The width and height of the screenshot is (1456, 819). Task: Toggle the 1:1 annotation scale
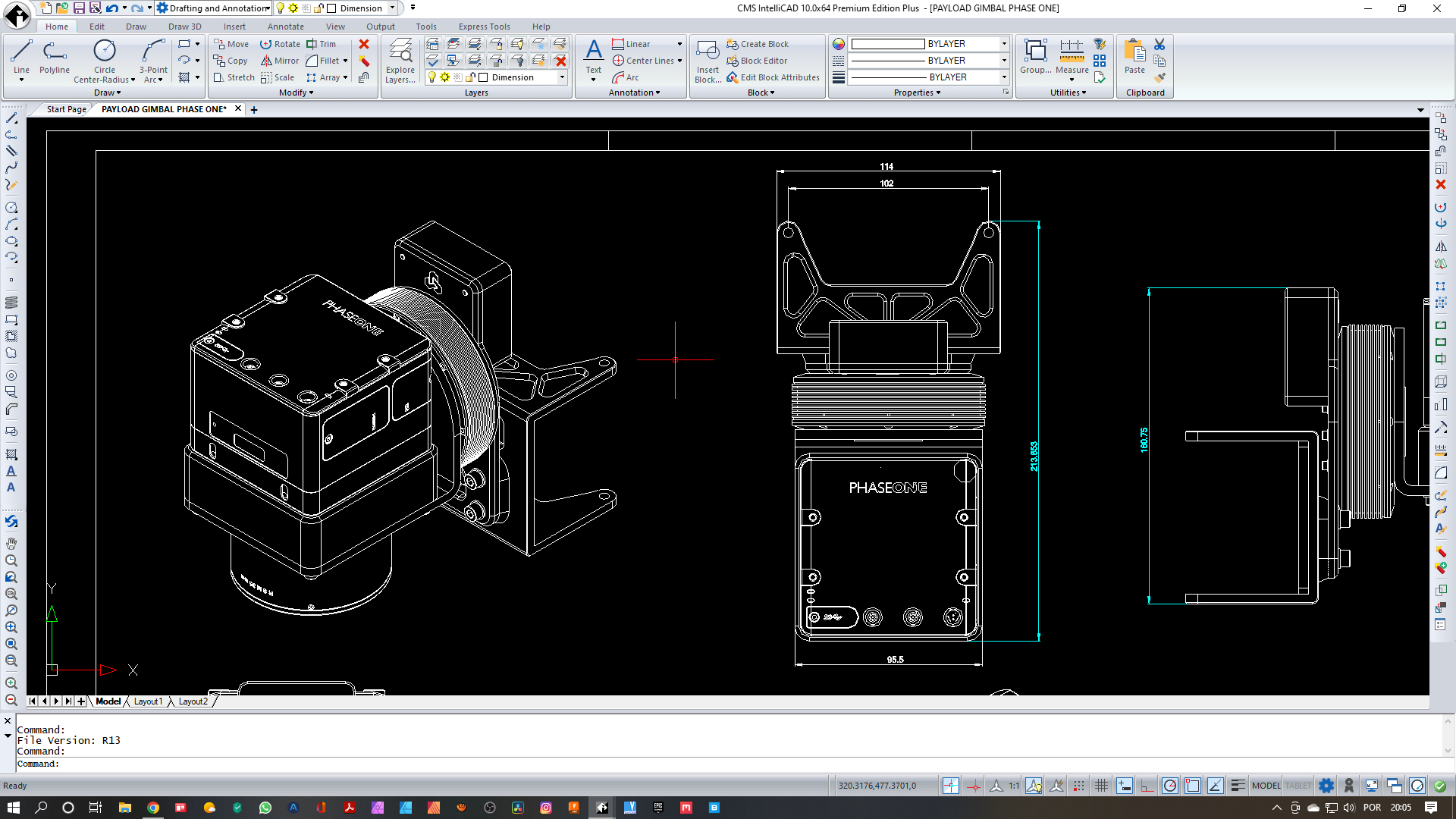click(1014, 786)
